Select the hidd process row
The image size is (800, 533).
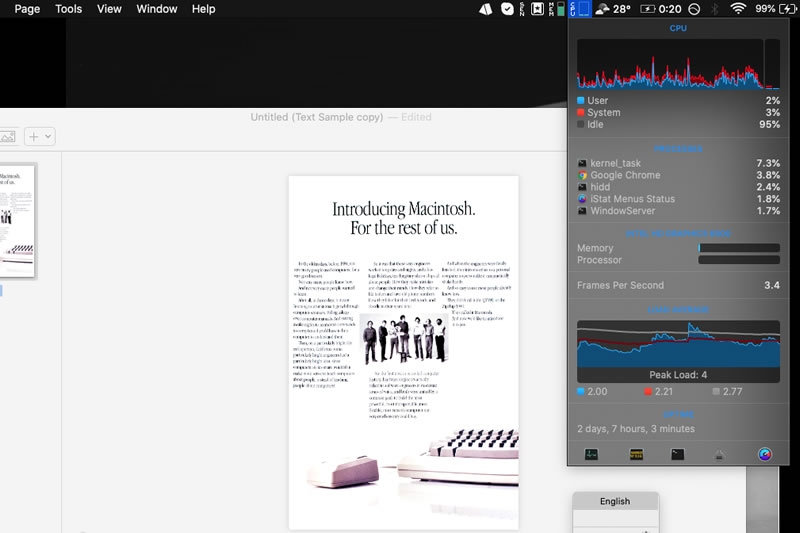(x=679, y=187)
